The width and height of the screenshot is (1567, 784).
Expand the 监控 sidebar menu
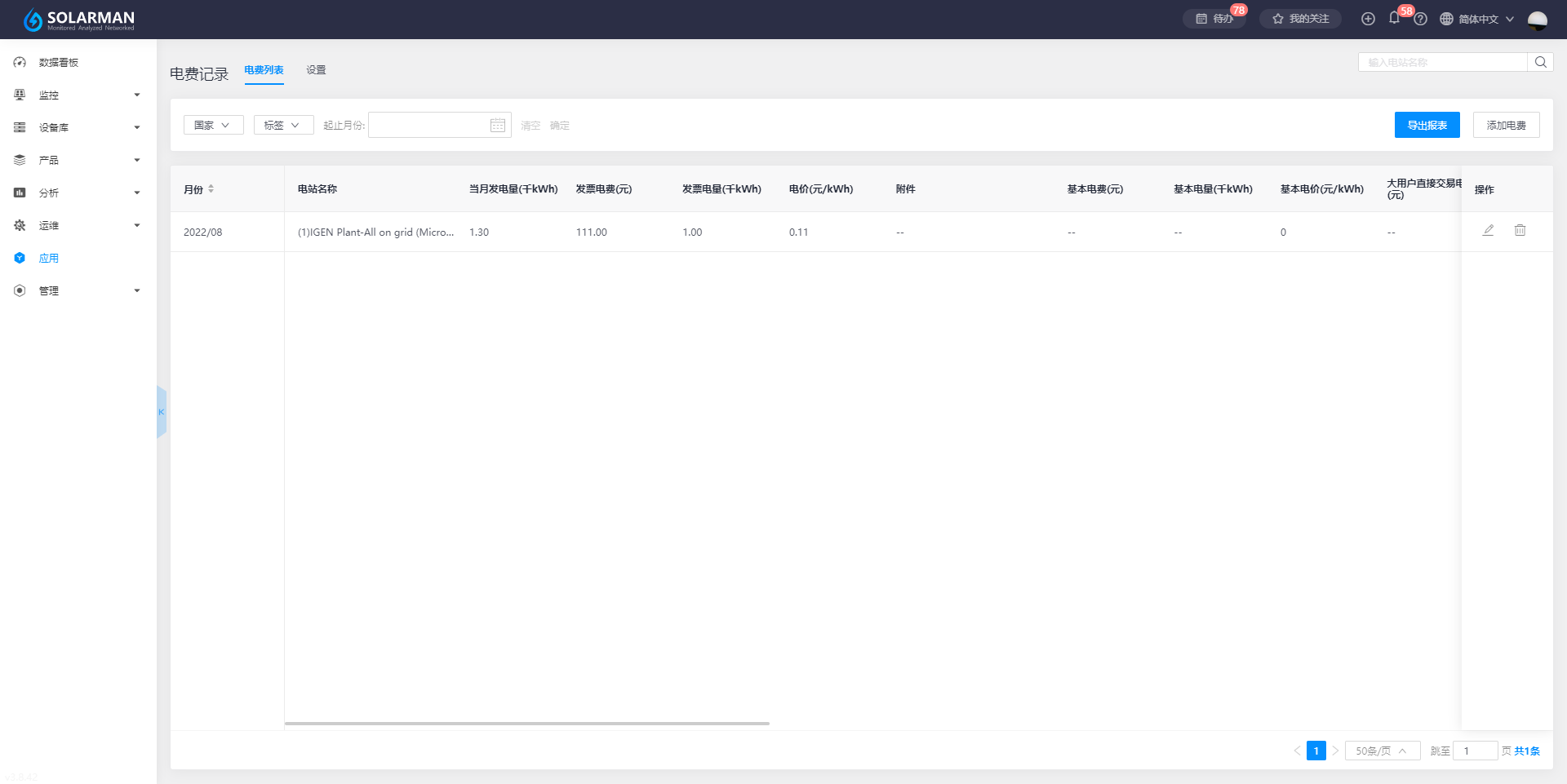(x=78, y=95)
